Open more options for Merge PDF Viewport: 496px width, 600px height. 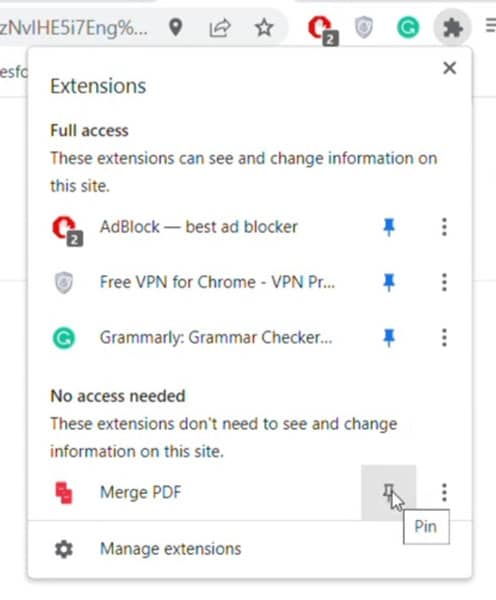444,492
